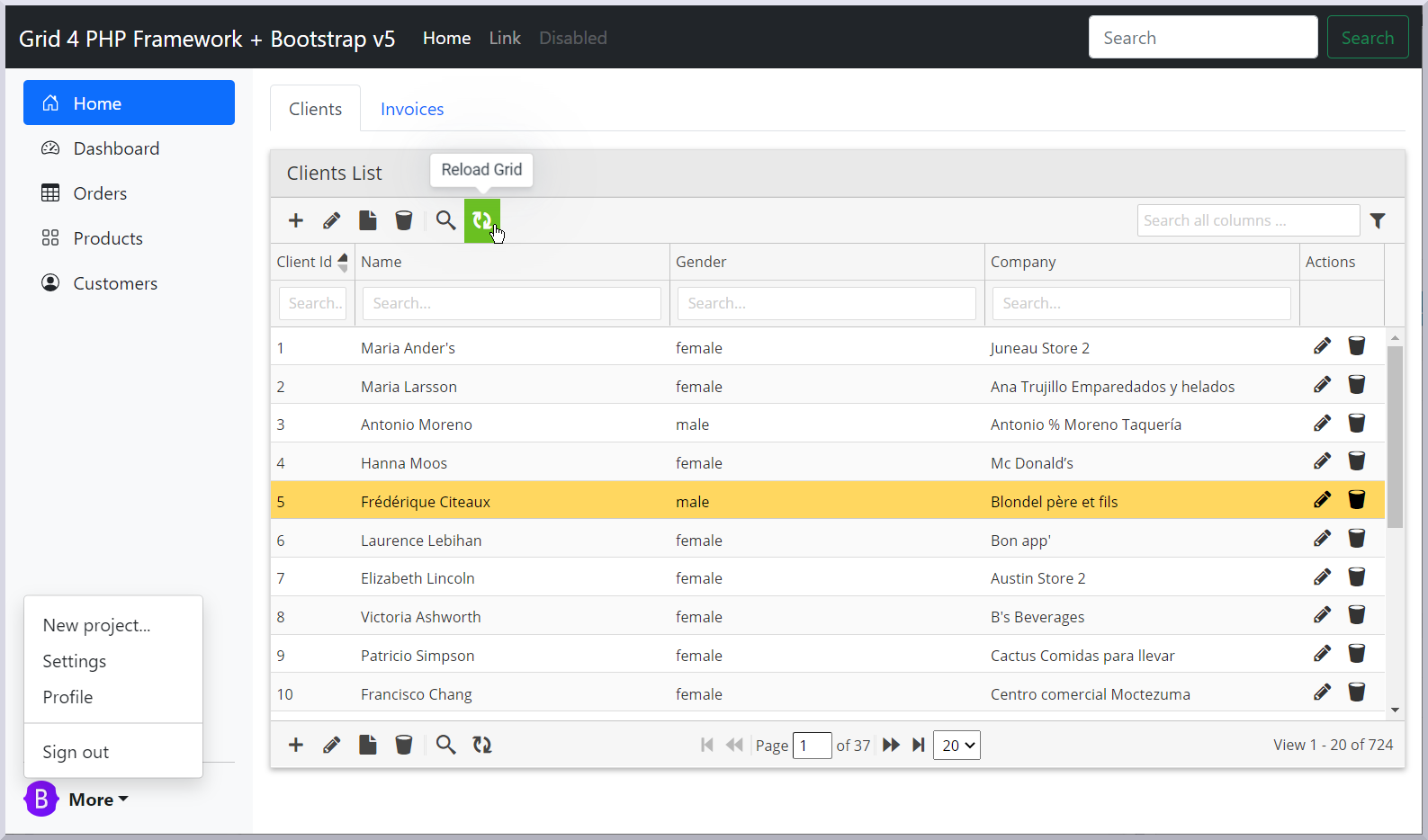The height and width of the screenshot is (840, 1428).
Task: Click the filter funnel icon
Action: click(x=1377, y=220)
